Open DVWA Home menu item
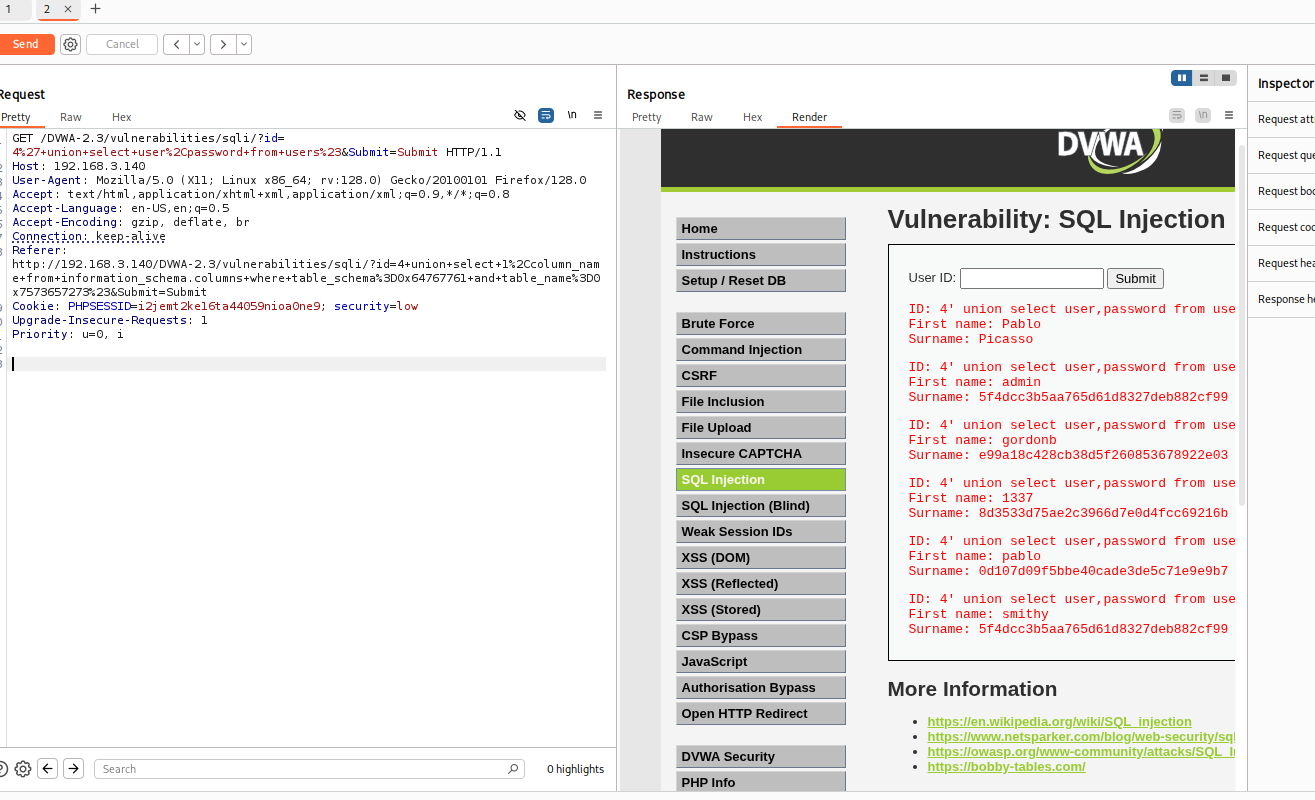This screenshot has width=1315, height=800. (761, 228)
